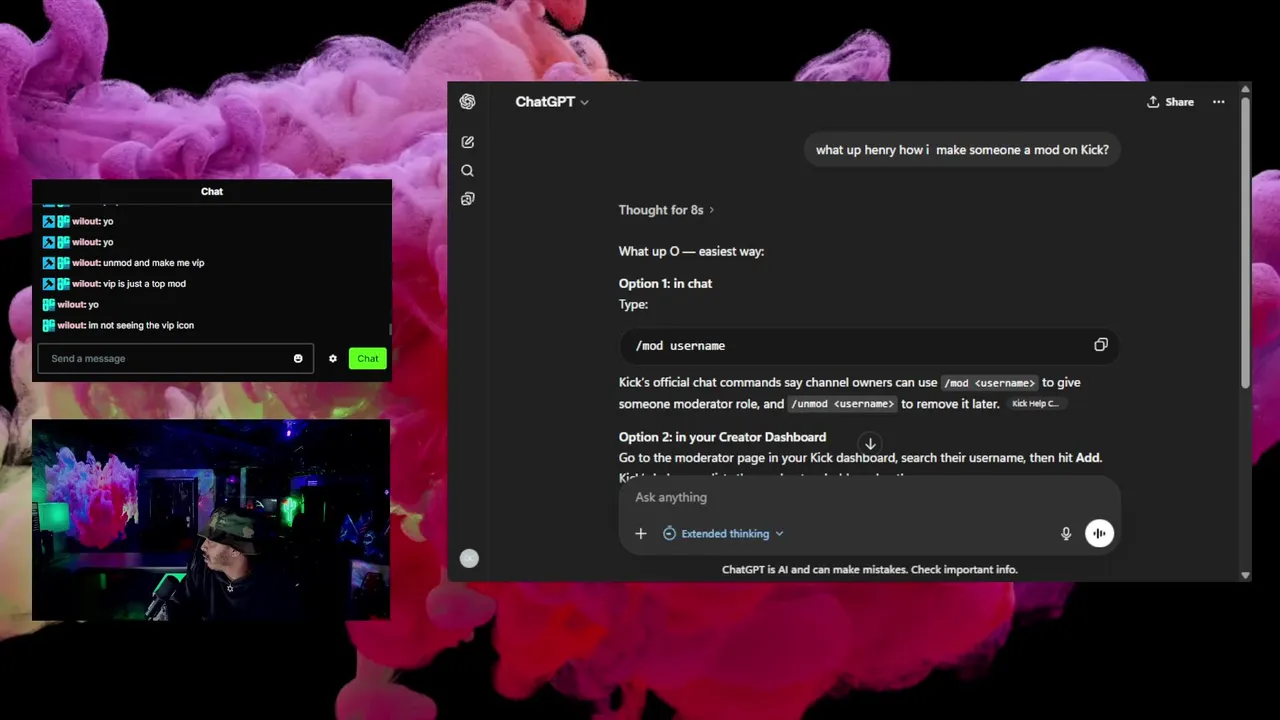
Task: Click the Ask anything input field
Action: (868, 497)
